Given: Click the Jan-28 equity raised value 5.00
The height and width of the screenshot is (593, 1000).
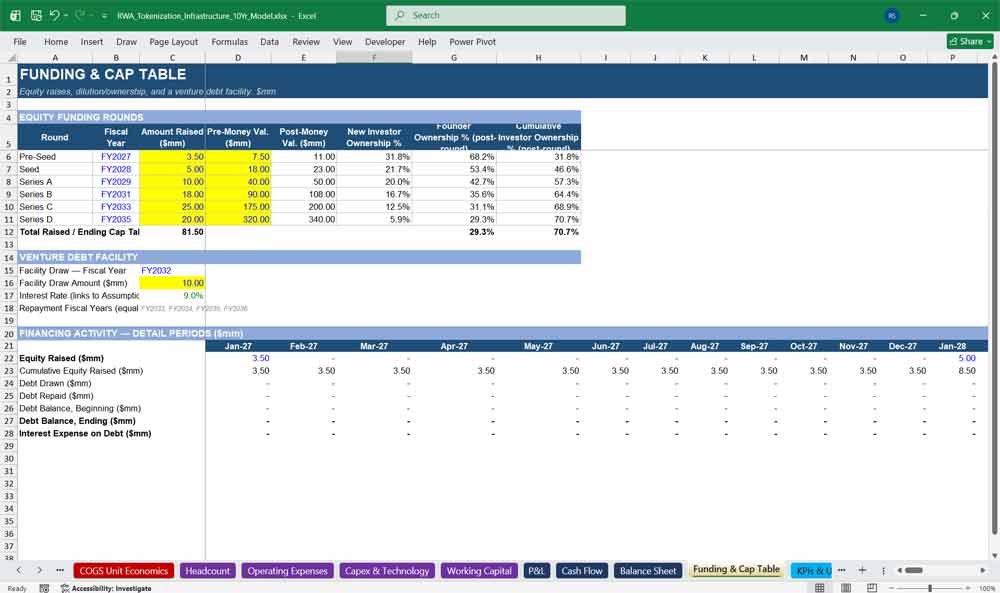Looking at the screenshot, I should tap(952, 358).
